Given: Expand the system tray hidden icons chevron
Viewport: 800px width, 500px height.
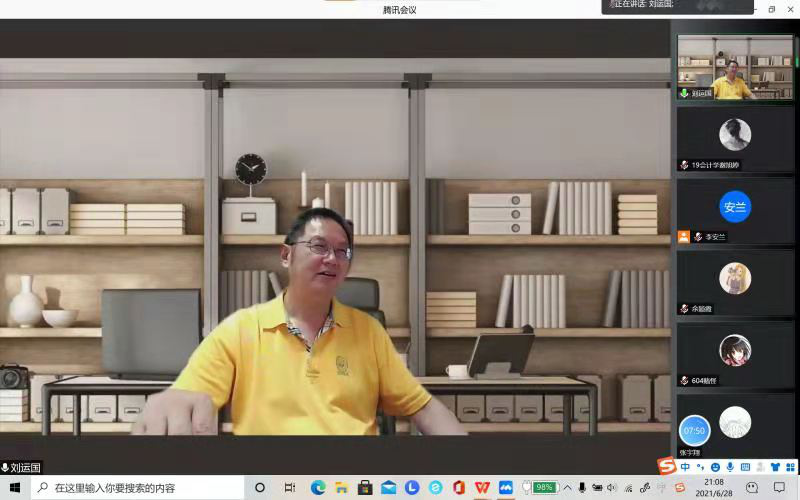Looking at the screenshot, I should tap(570, 487).
